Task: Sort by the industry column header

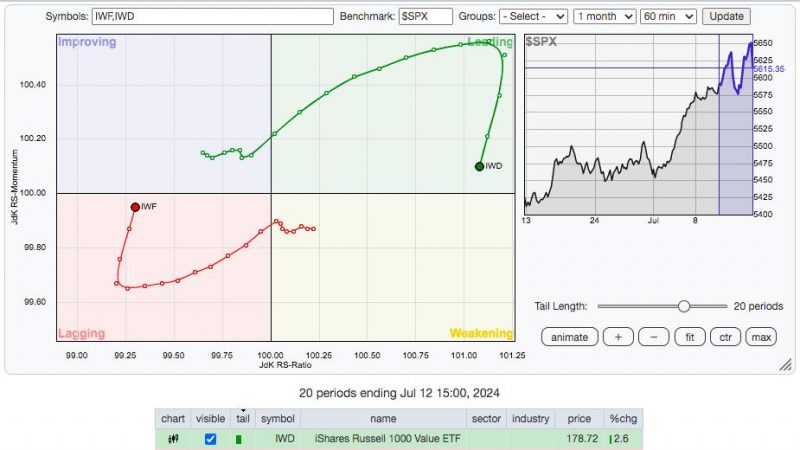Action: point(531,419)
